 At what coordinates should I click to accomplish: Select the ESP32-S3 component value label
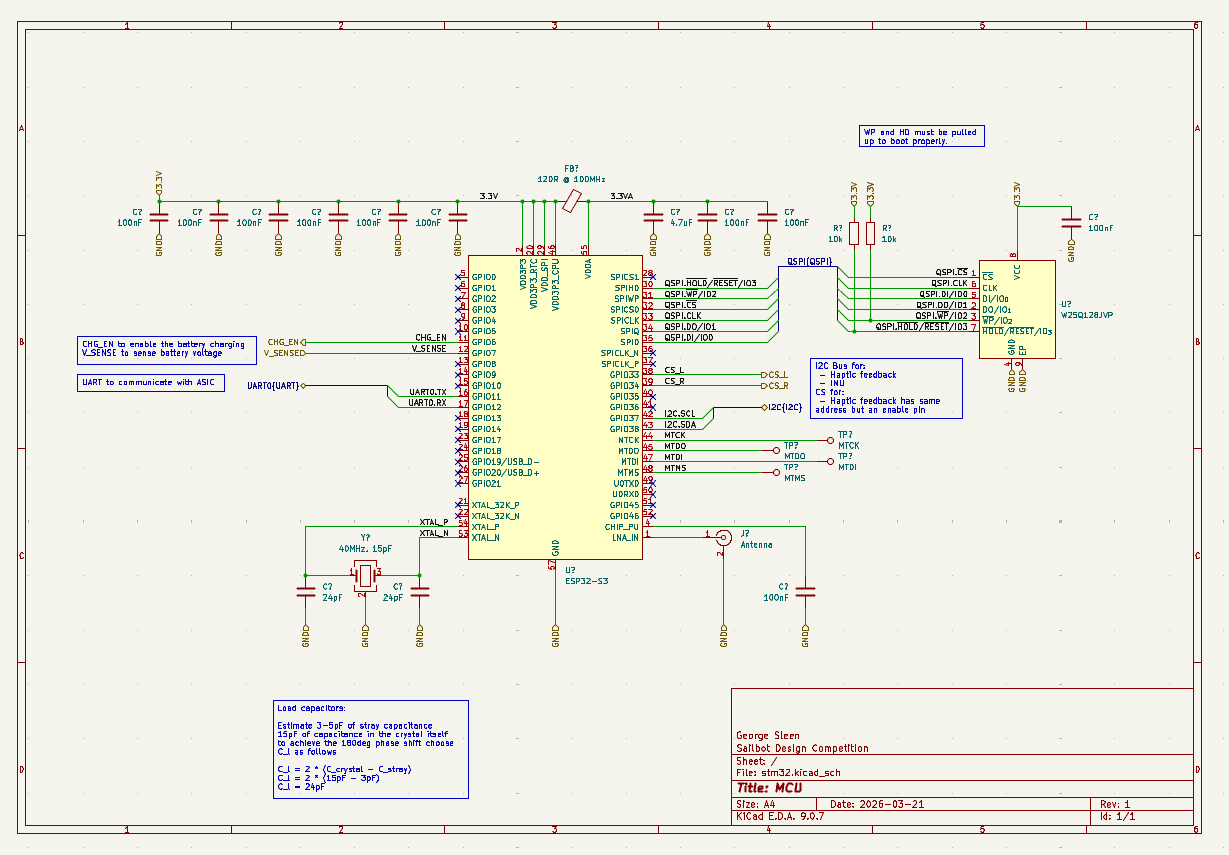pos(585,580)
